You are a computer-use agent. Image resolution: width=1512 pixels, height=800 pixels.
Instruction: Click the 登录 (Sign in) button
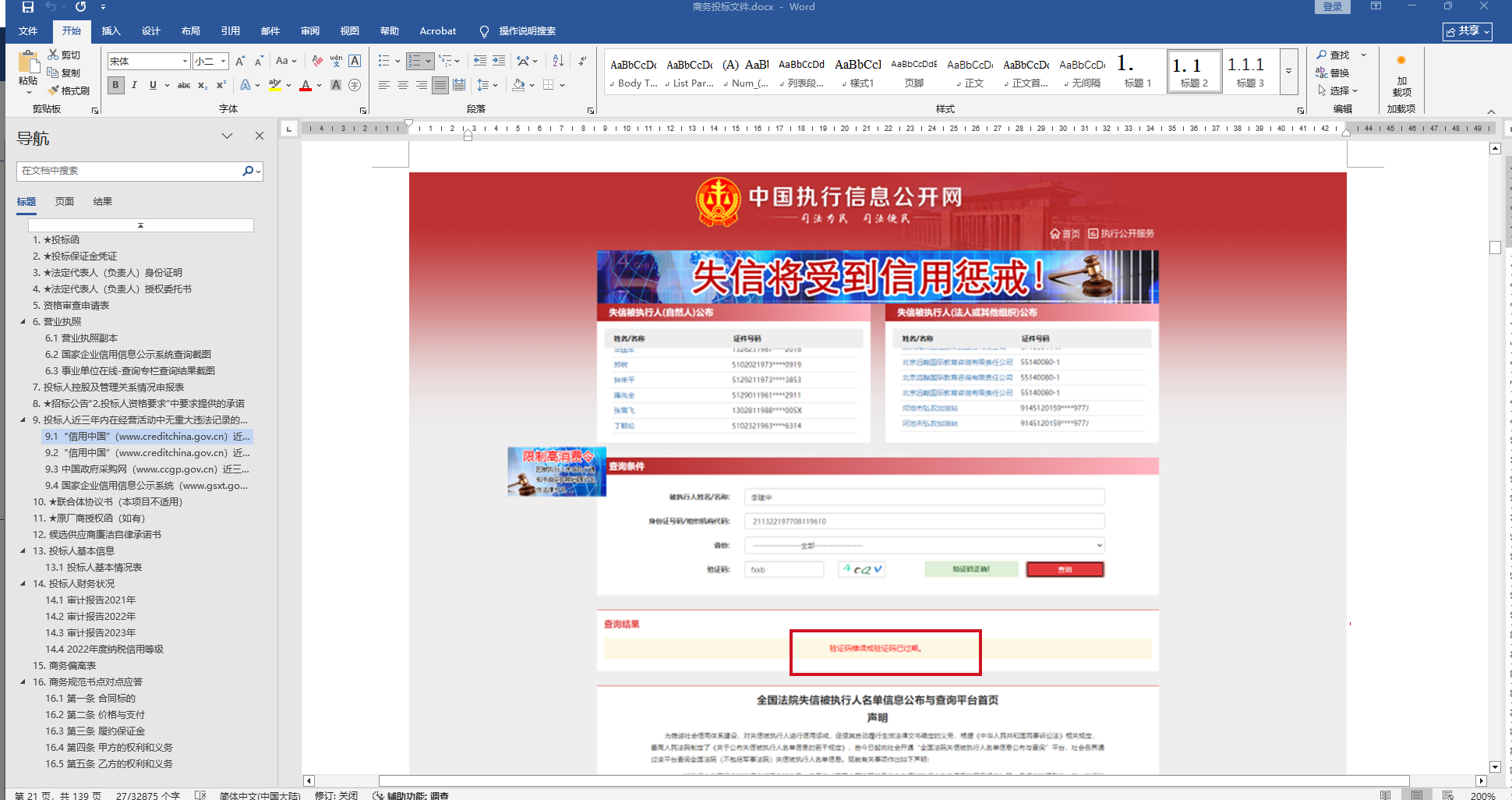(x=1333, y=7)
